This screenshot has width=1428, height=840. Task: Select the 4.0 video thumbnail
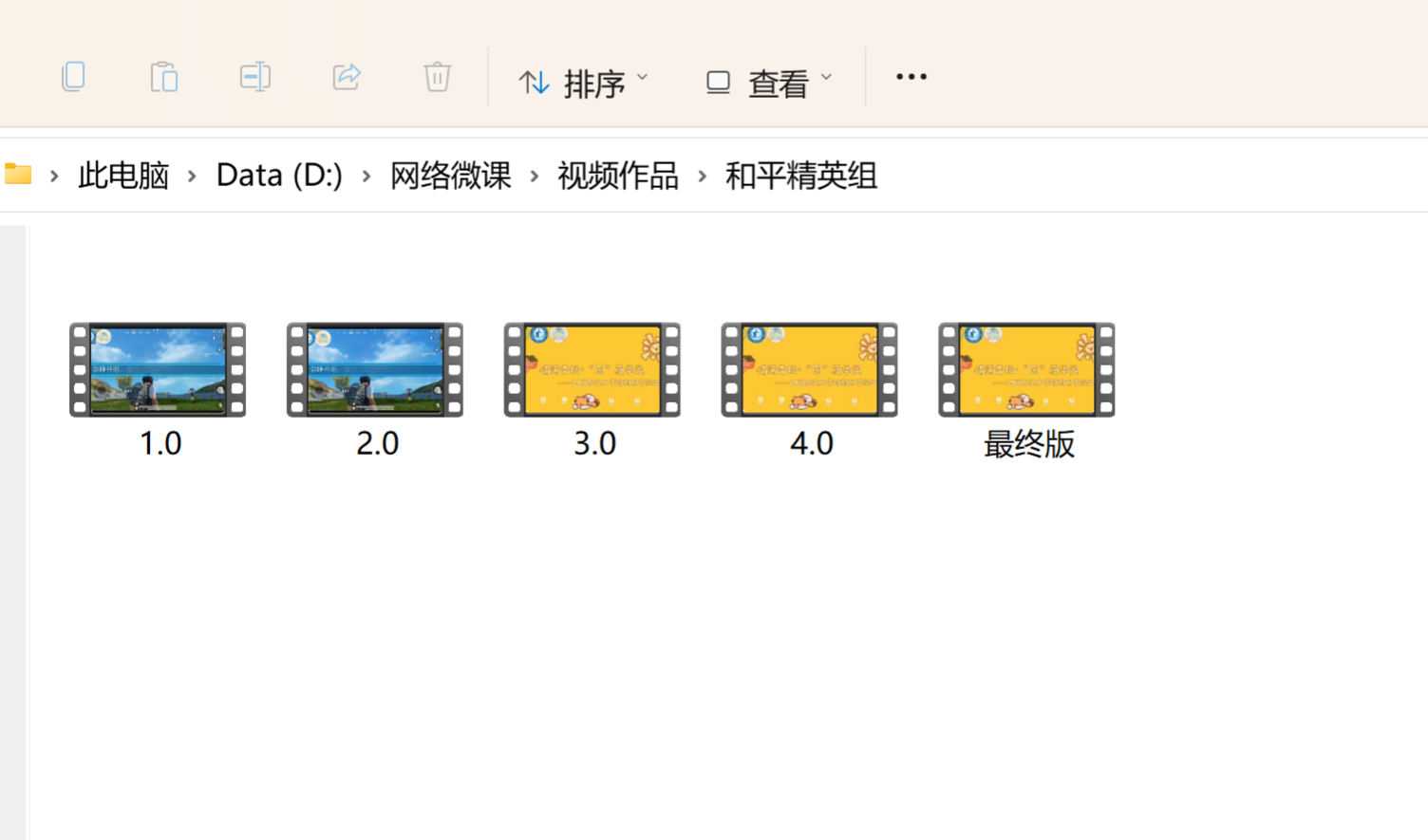pyautogui.click(x=809, y=370)
